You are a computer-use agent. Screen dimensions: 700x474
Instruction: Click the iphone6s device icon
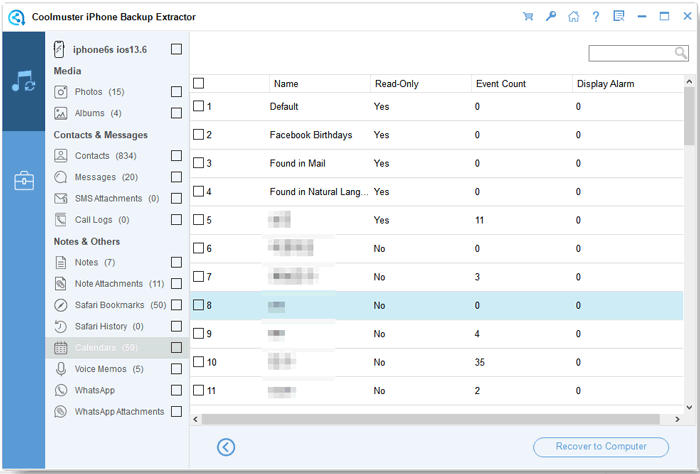pos(59,49)
